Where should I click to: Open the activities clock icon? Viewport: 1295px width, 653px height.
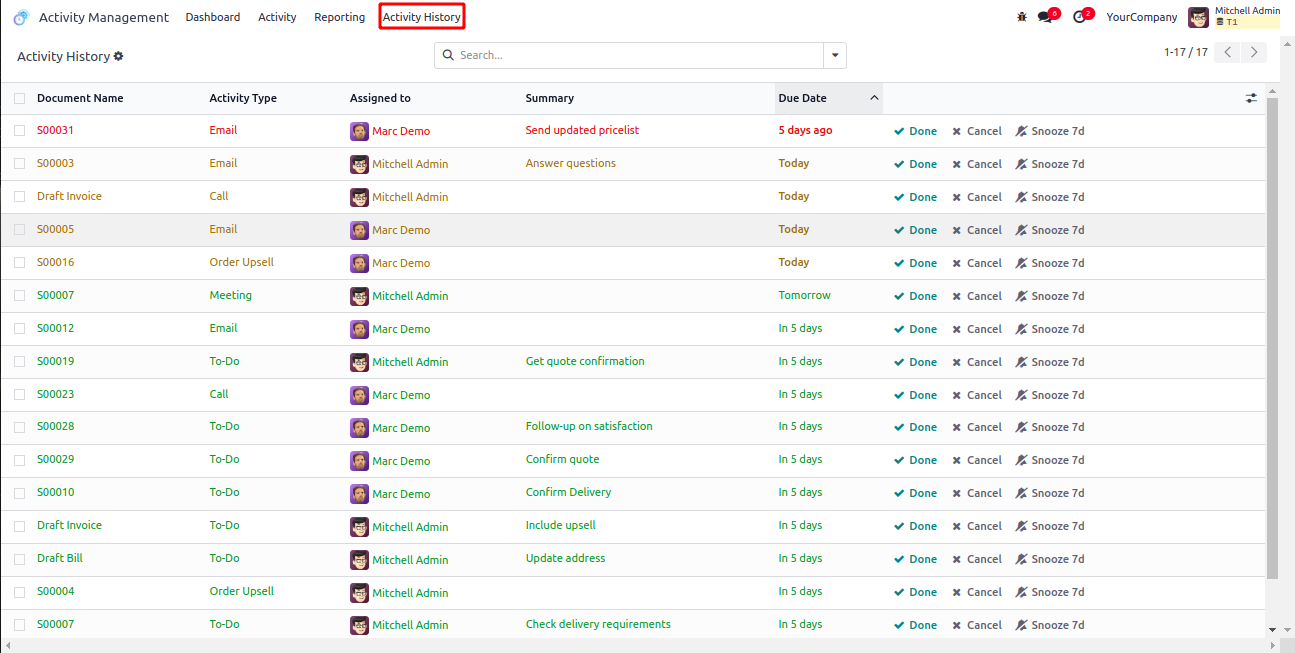click(1079, 17)
